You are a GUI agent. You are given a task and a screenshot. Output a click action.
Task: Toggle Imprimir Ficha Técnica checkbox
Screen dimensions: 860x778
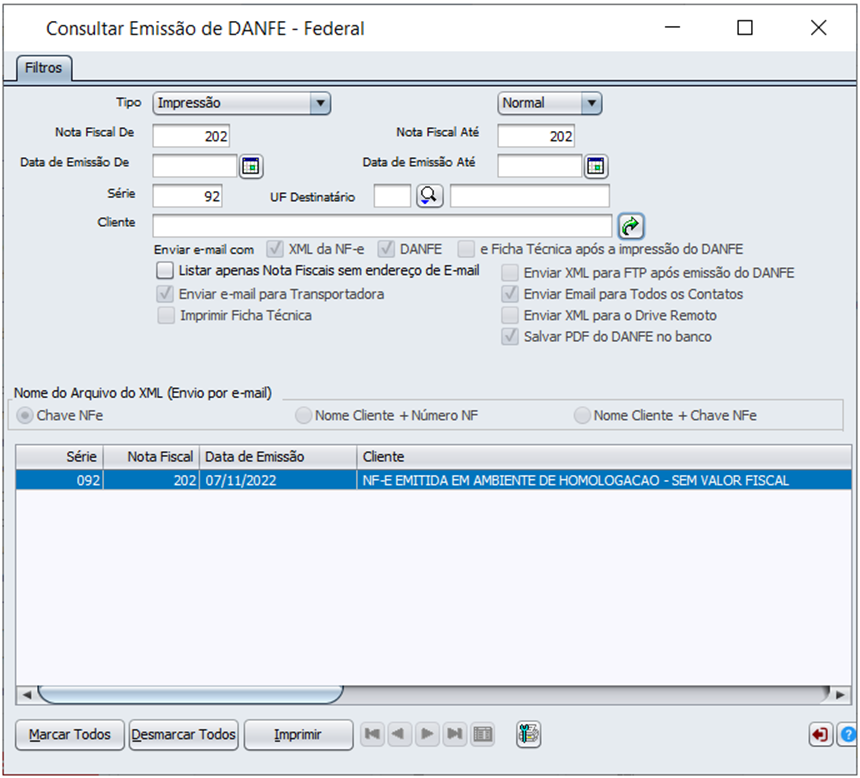pyautogui.click(x=165, y=316)
